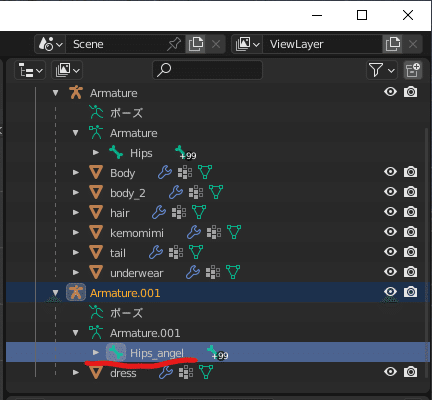432x400 pixels.
Task: Click the wrench icon on dress row
Action: coord(166,372)
